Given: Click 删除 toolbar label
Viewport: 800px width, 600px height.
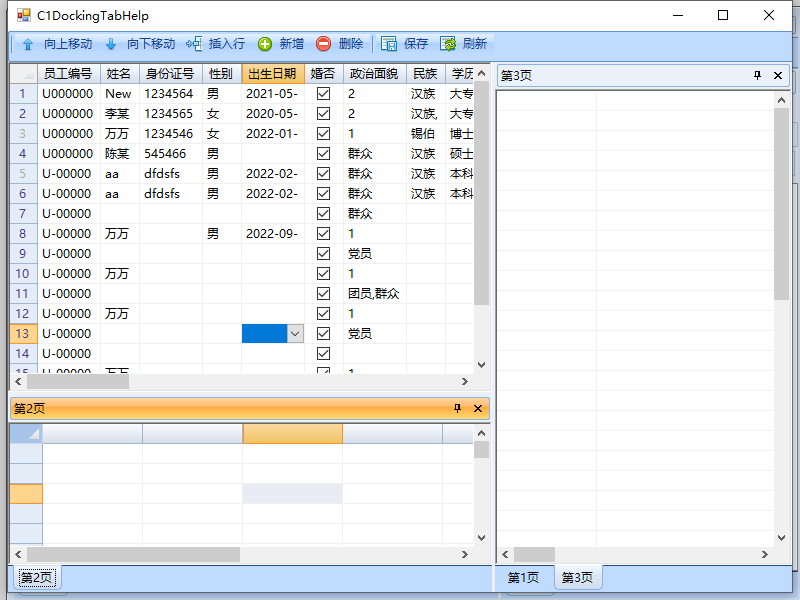Looking at the screenshot, I should point(351,44).
